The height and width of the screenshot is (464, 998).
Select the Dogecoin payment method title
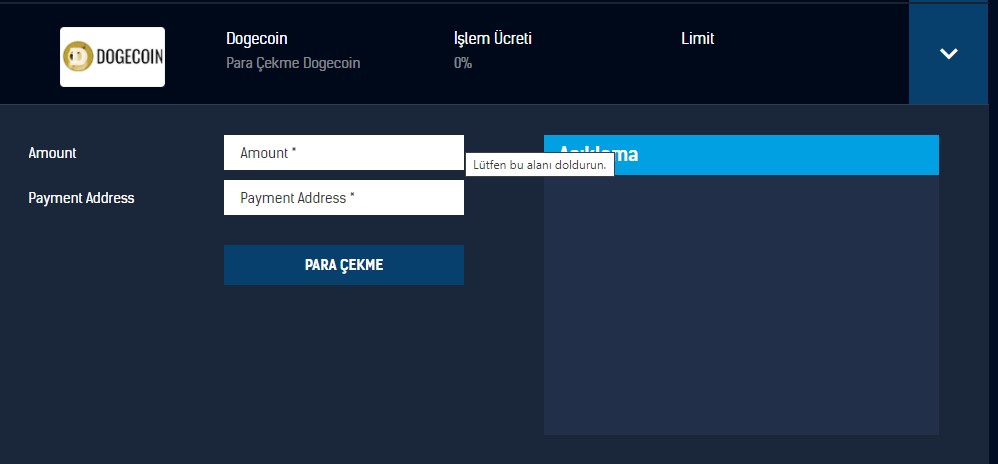(257, 39)
